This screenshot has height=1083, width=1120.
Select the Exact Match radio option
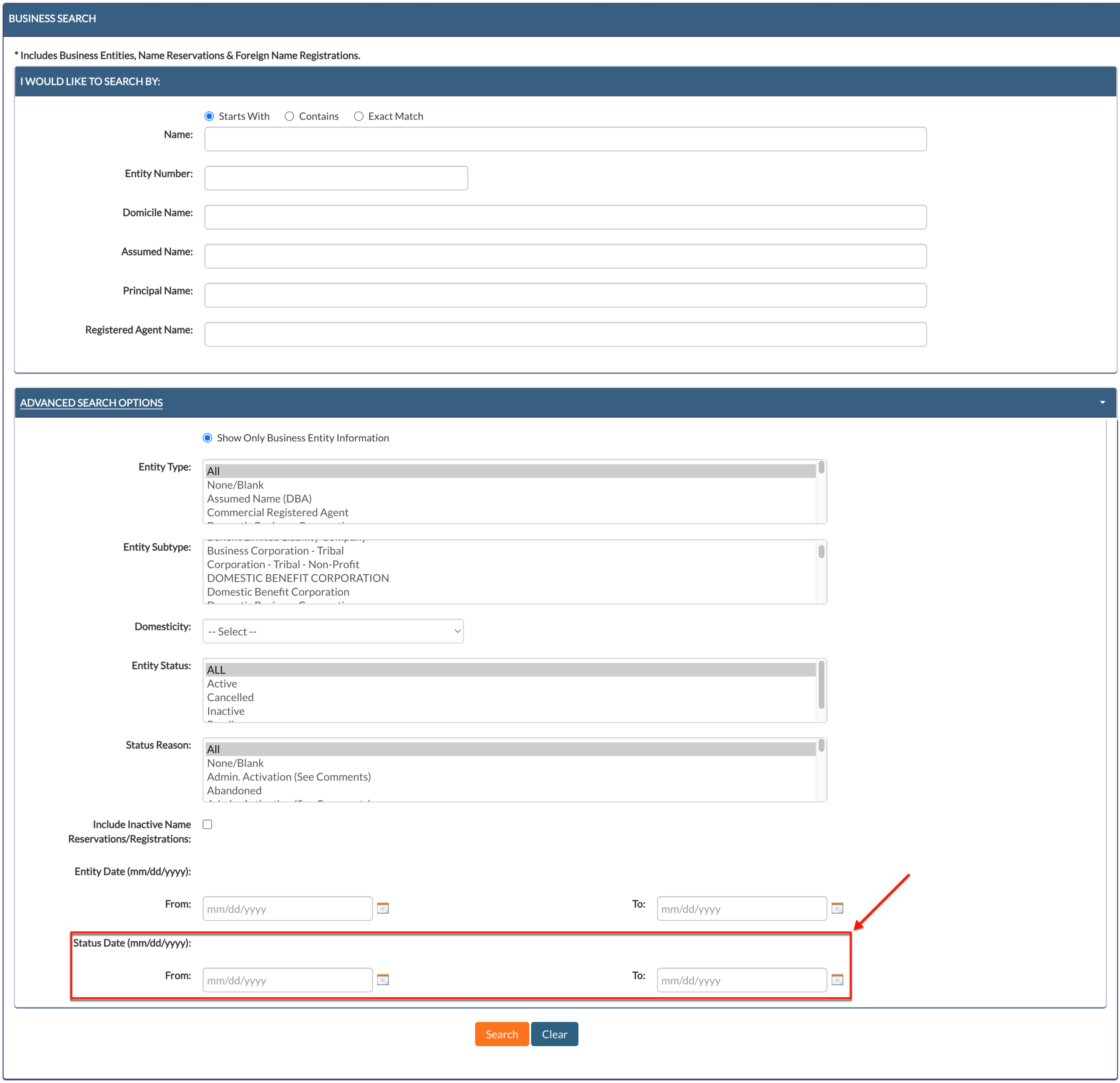pos(358,116)
